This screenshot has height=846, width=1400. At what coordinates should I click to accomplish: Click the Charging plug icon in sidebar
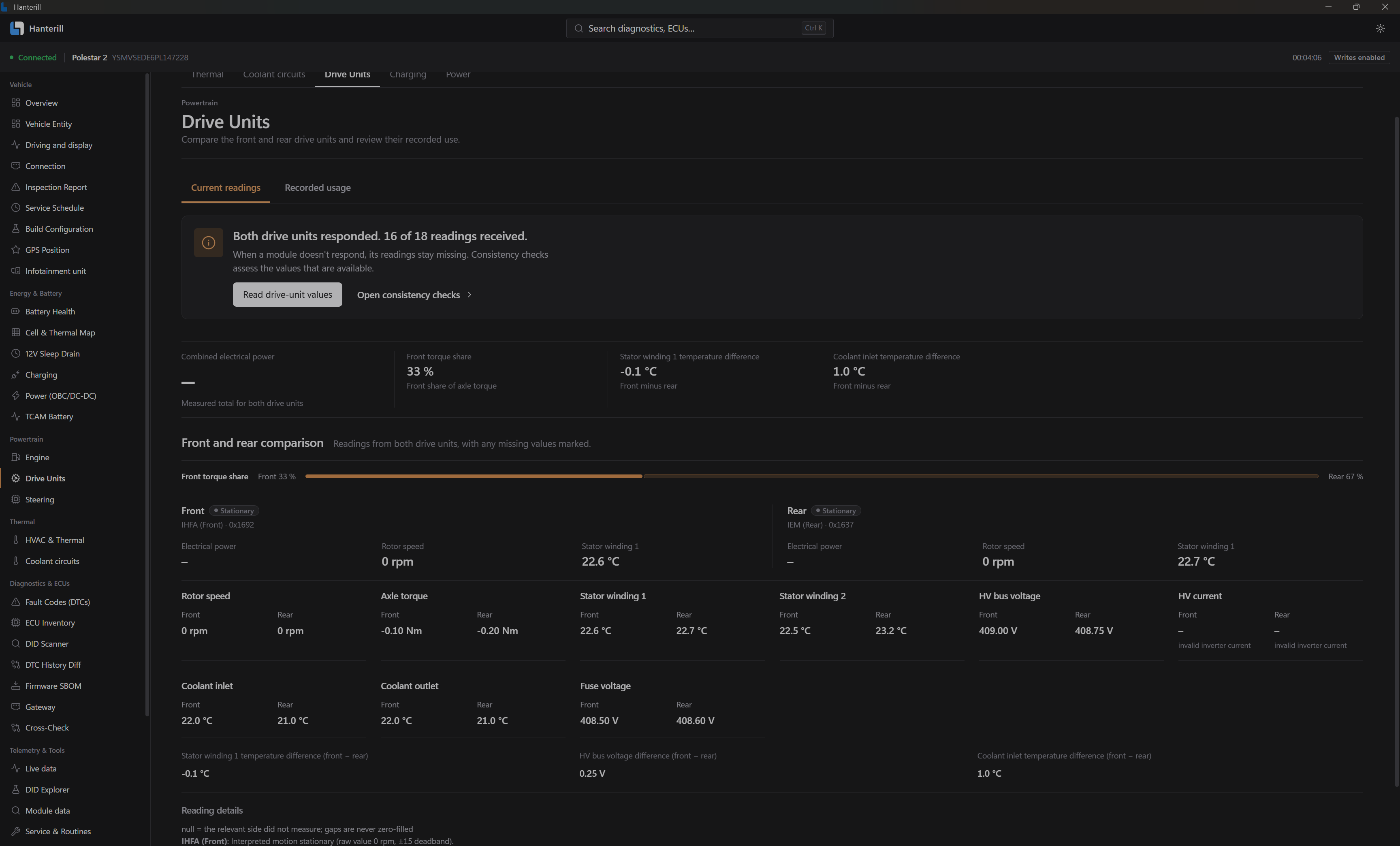point(16,374)
